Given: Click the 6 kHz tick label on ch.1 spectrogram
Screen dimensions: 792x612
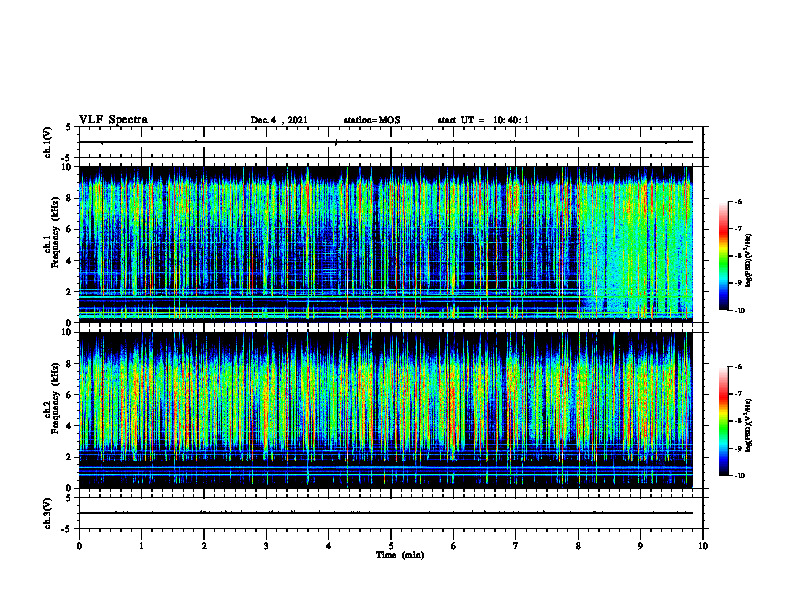Looking at the screenshot, I should click(x=70, y=230).
